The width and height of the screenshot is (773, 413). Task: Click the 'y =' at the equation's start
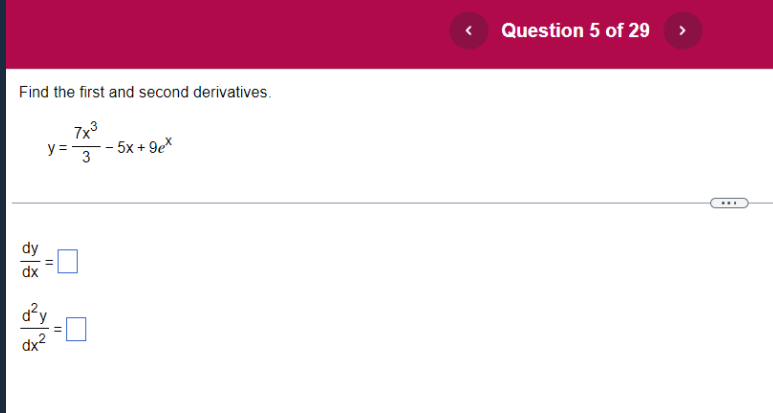(x=57, y=148)
